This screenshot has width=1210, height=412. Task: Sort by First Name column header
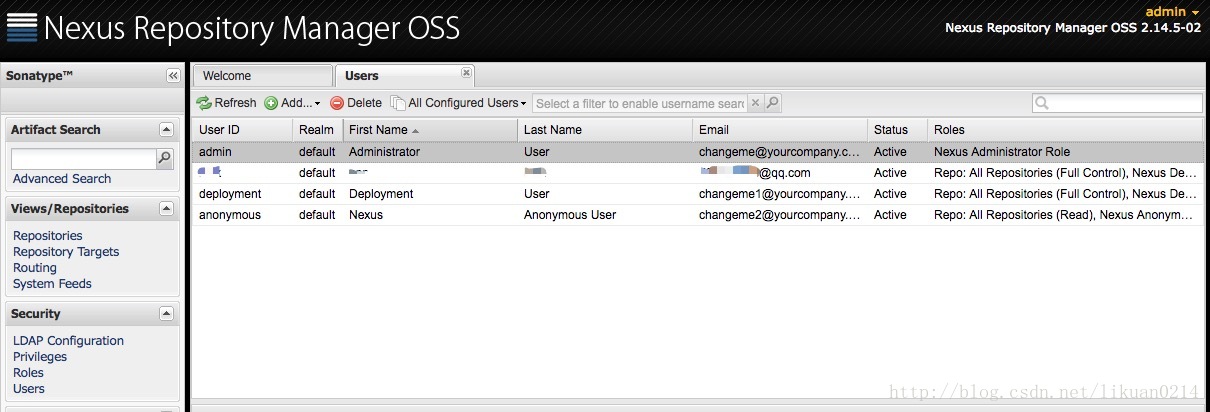click(x=430, y=130)
